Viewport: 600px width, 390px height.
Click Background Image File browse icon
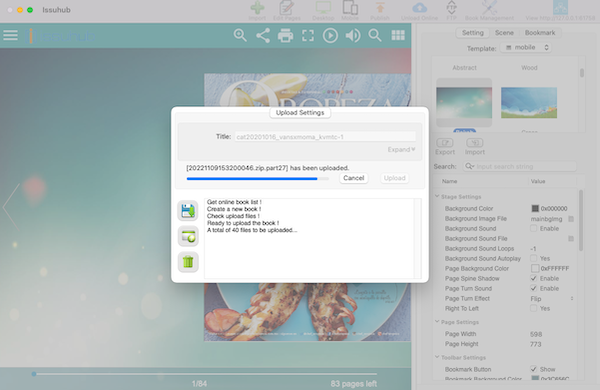(571, 219)
